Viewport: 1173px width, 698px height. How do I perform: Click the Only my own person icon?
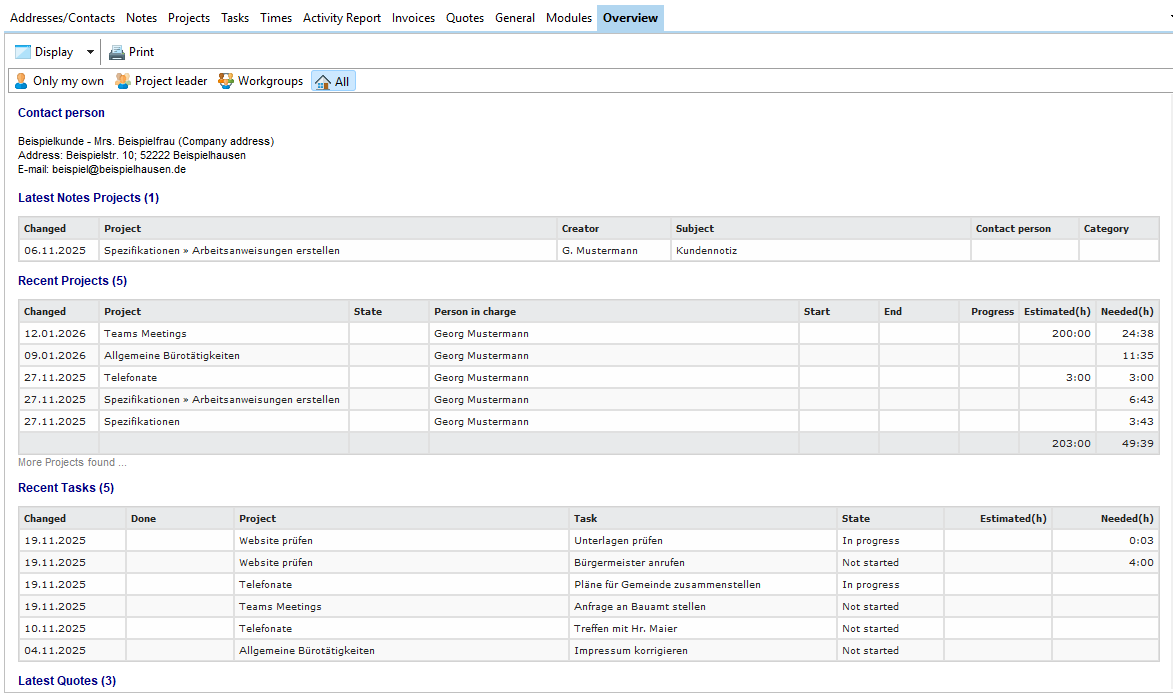[x=21, y=81]
